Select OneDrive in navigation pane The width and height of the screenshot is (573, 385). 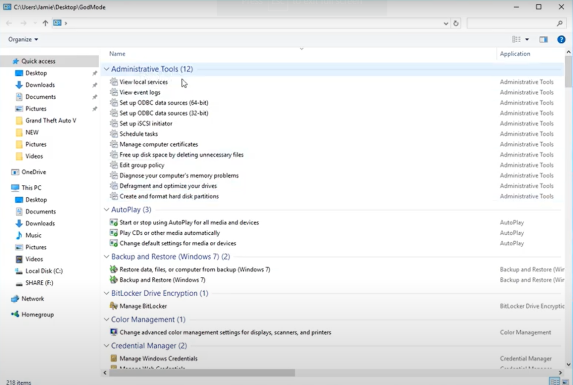(33, 172)
